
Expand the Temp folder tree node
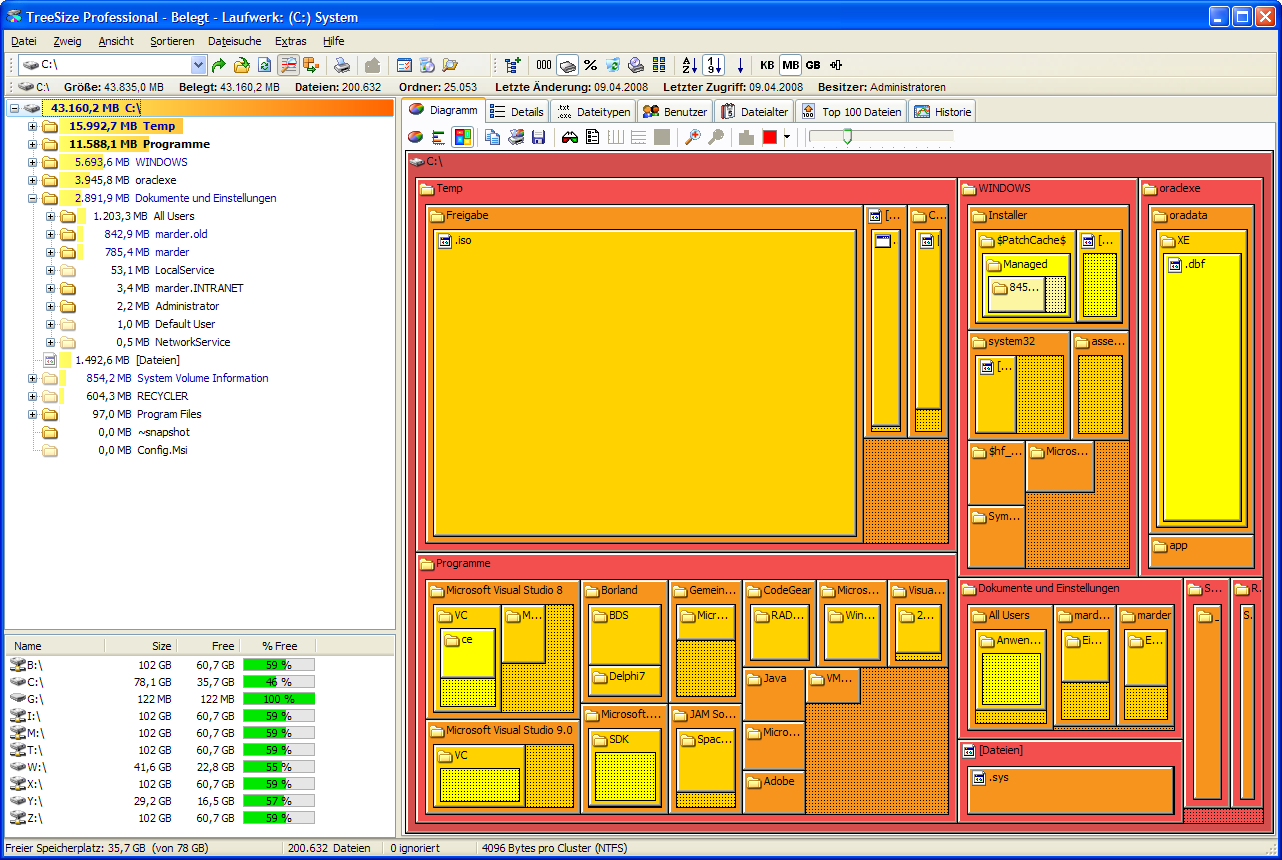coord(32,126)
